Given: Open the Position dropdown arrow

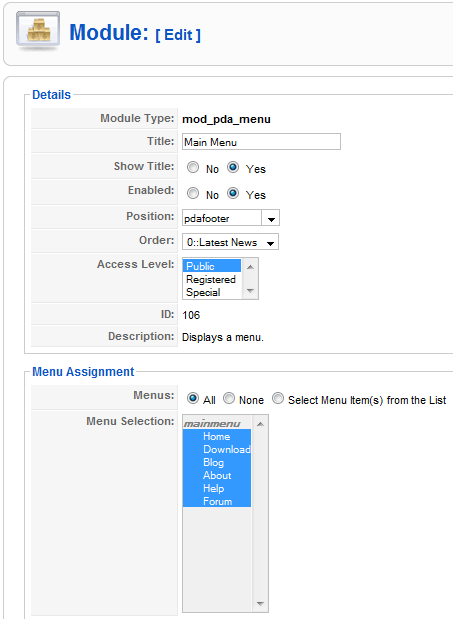Looking at the screenshot, I should [x=271, y=218].
